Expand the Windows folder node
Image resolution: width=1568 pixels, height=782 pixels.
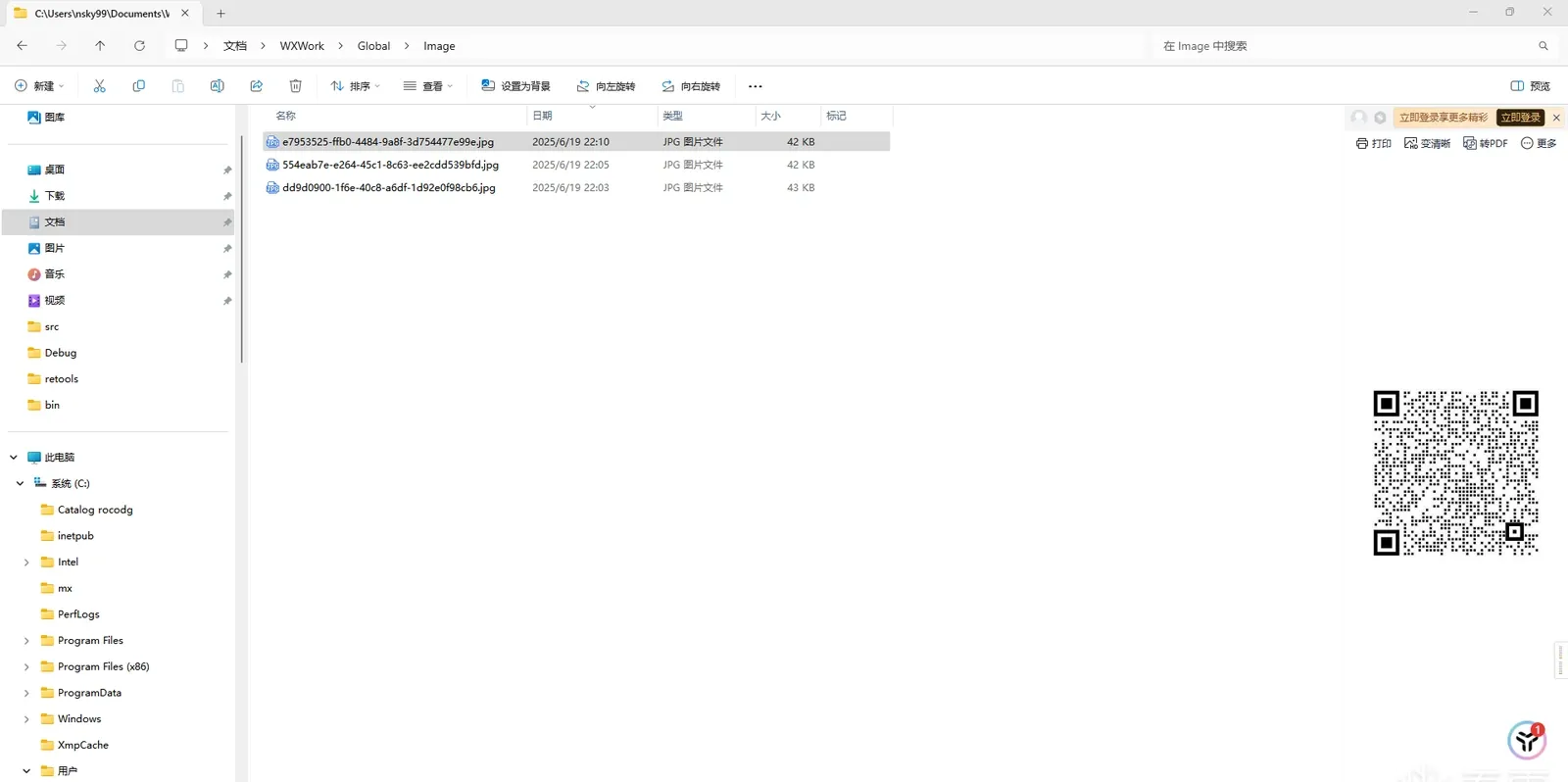[26, 719]
